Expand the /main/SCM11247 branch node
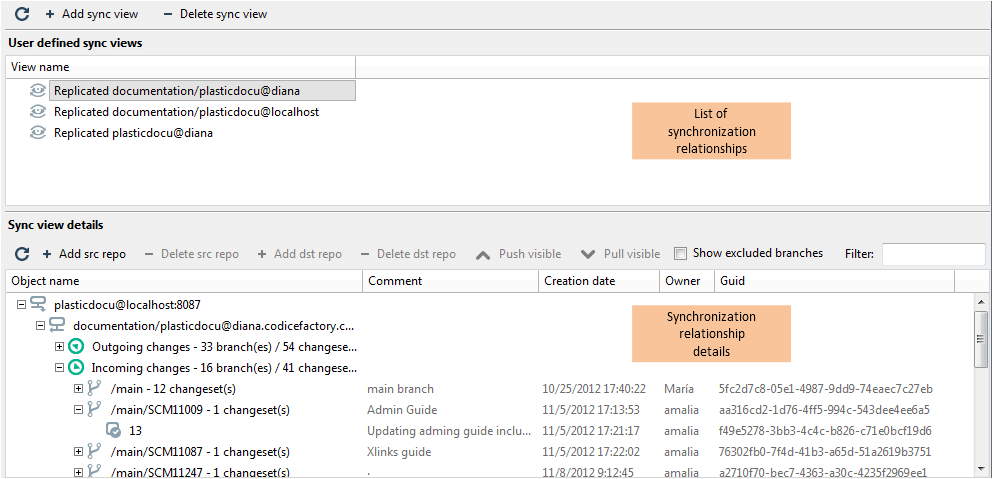This screenshot has width=992, height=479. coord(78,472)
